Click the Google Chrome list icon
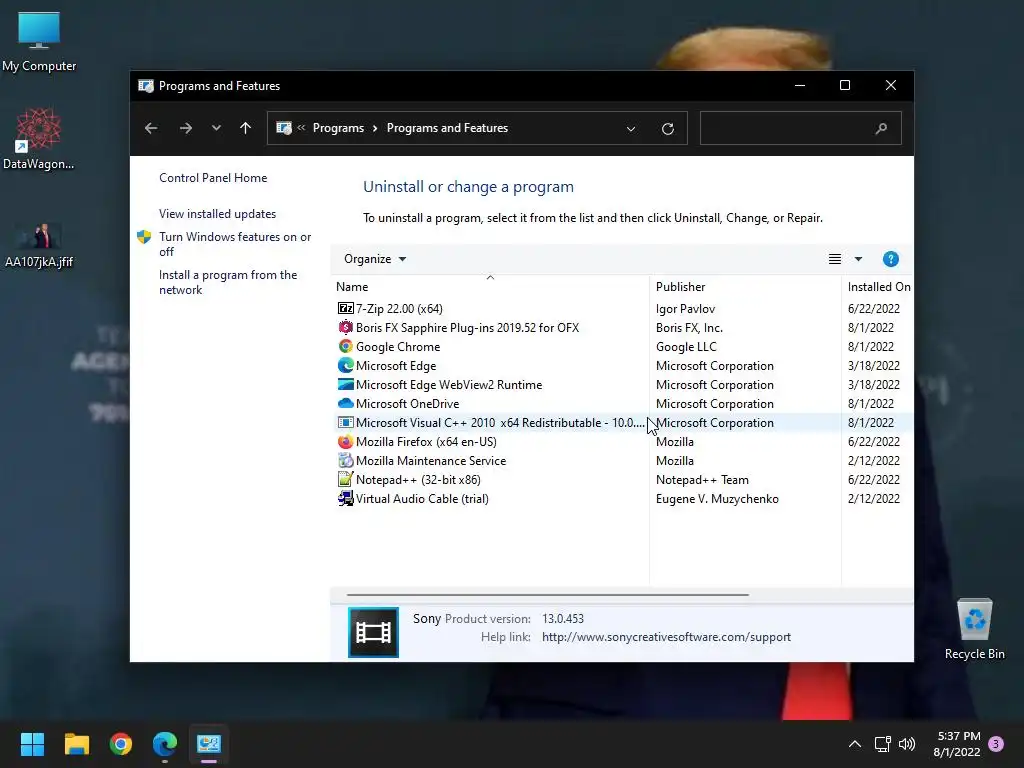The image size is (1024, 768). tap(345, 346)
